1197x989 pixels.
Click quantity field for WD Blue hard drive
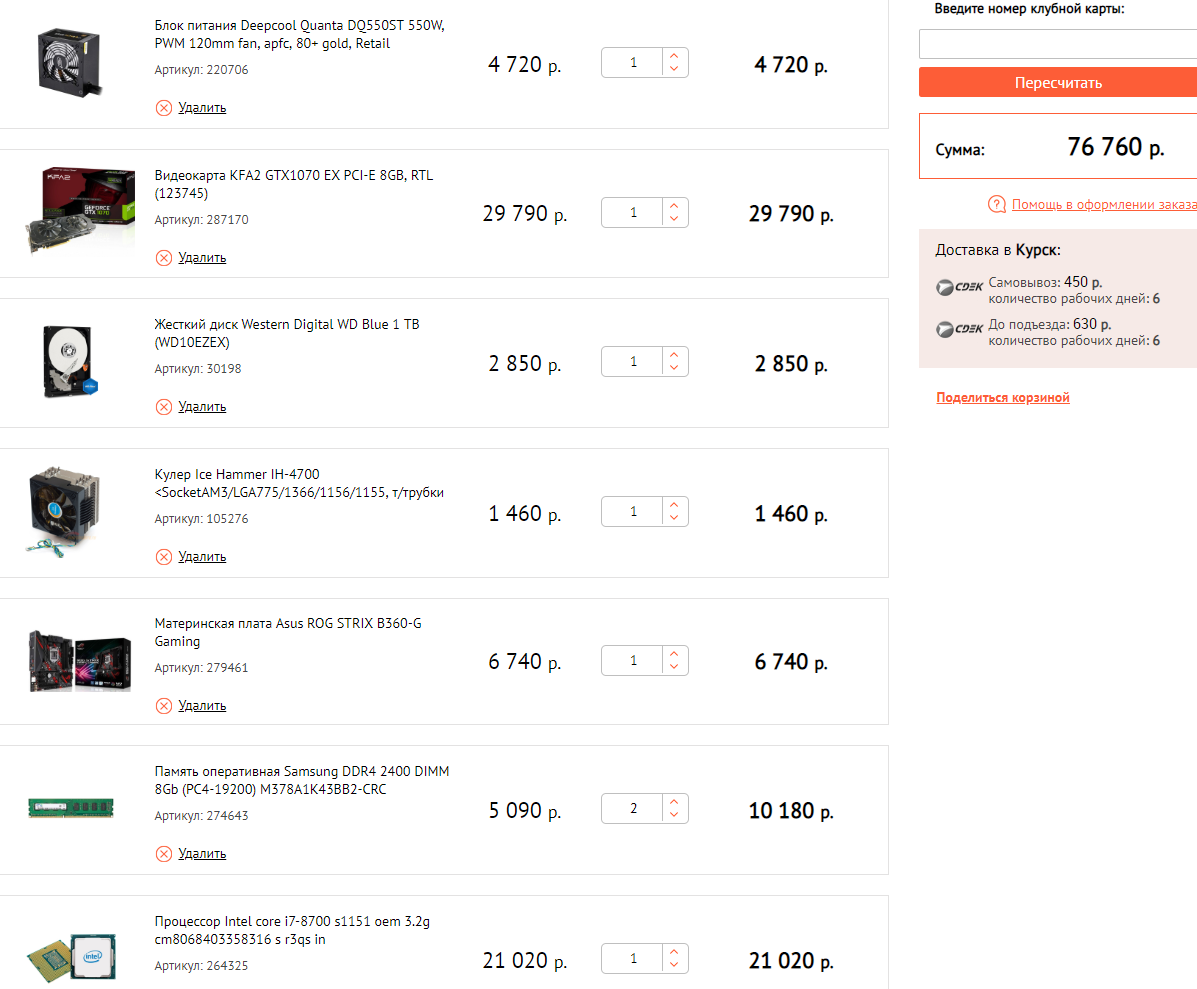tap(634, 362)
